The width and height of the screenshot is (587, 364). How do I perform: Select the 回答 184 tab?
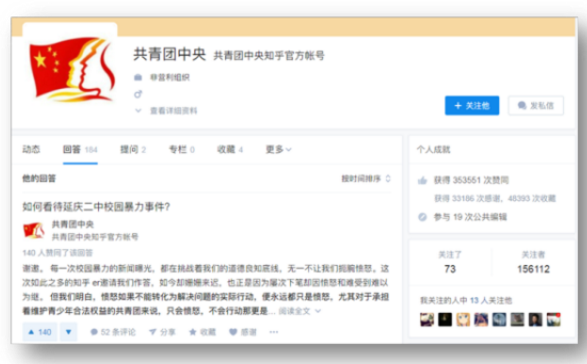[x=80, y=150]
